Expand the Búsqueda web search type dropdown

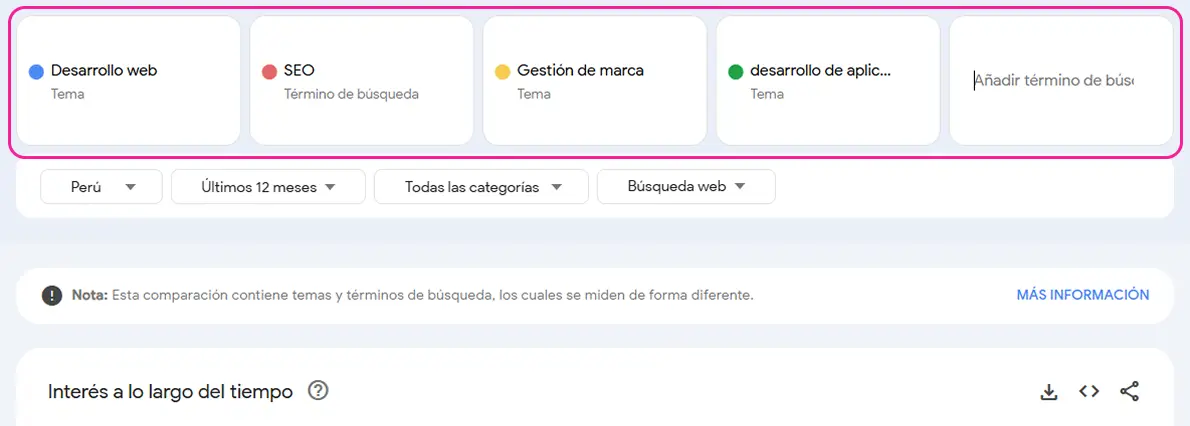[x=686, y=187]
